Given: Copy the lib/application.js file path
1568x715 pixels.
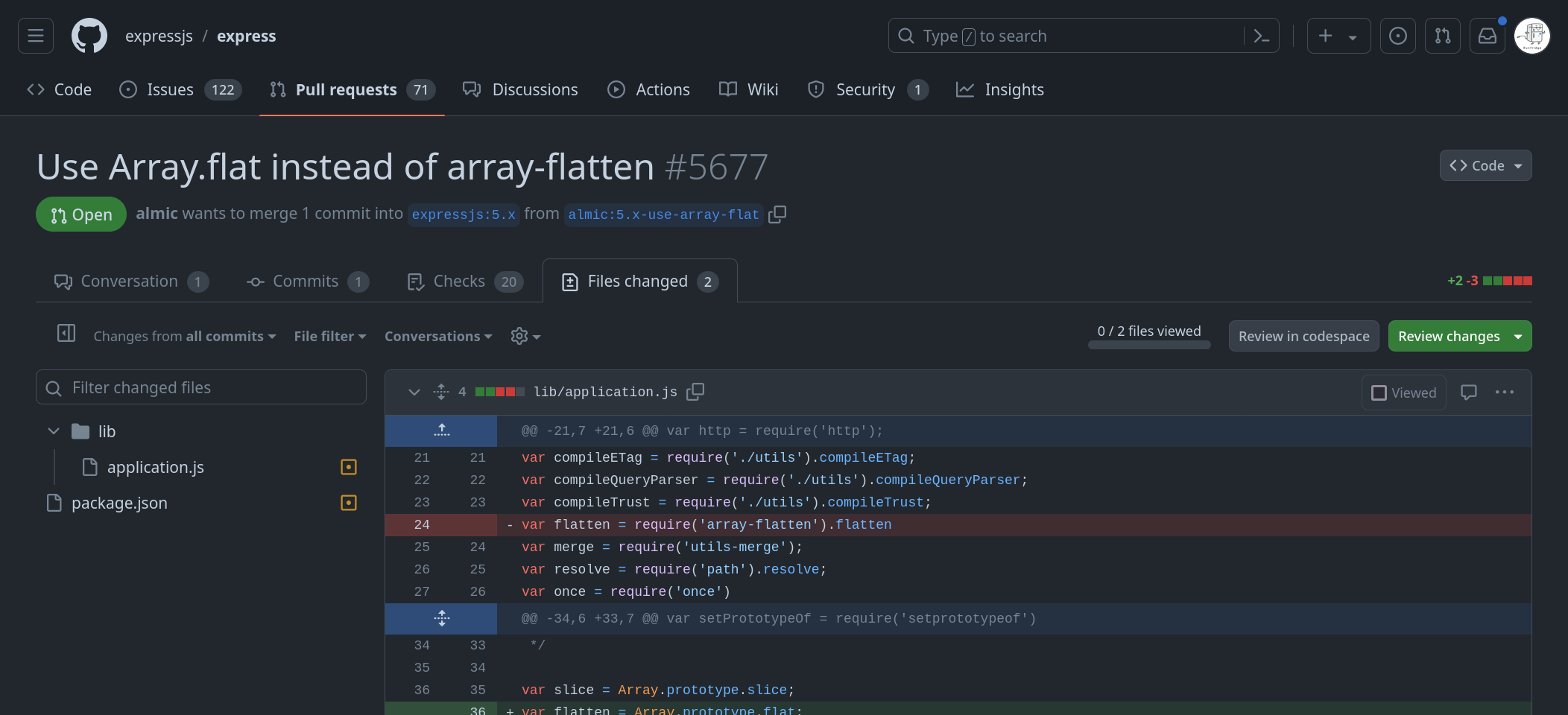Looking at the screenshot, I should point(695,392).
